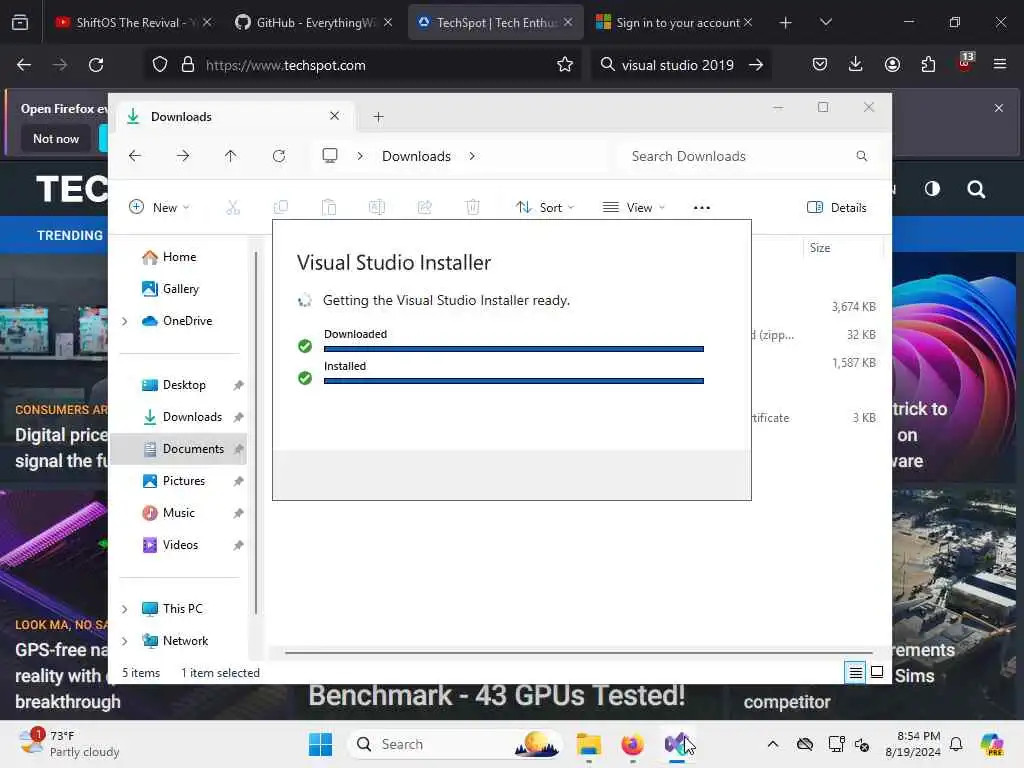The width and height of the screenshot is (1024, 768).
Task: Open Firefox hamburger application menu
Action: 1000,65
